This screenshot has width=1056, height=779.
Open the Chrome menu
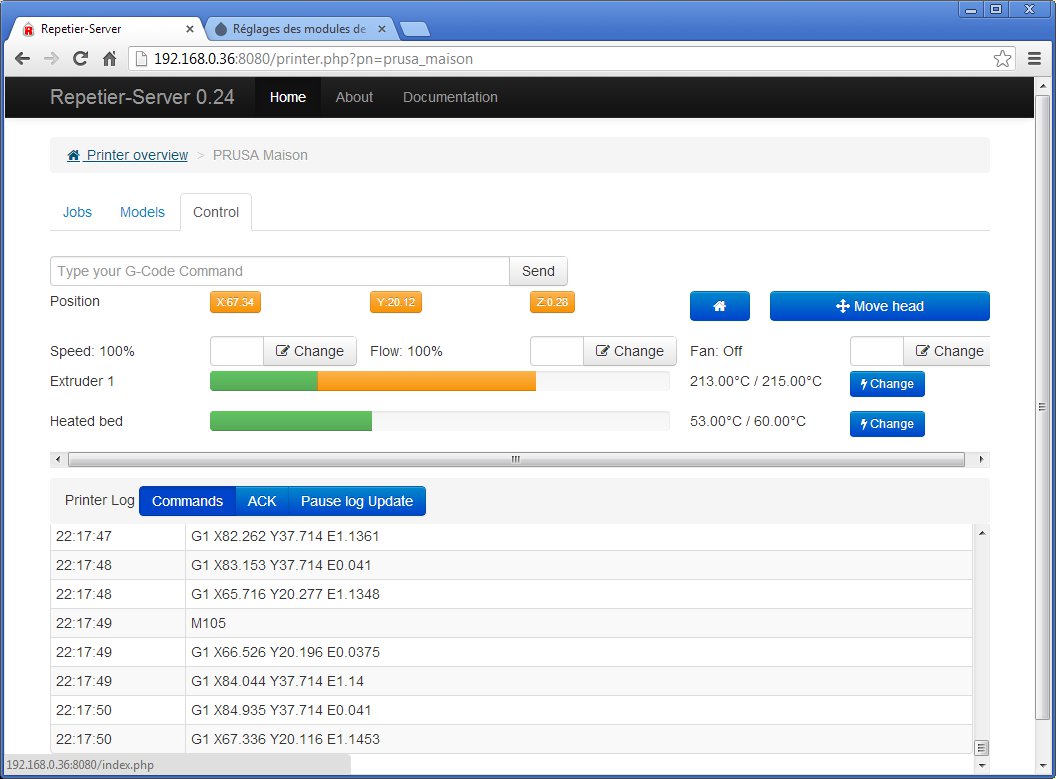click(1035, 58)
